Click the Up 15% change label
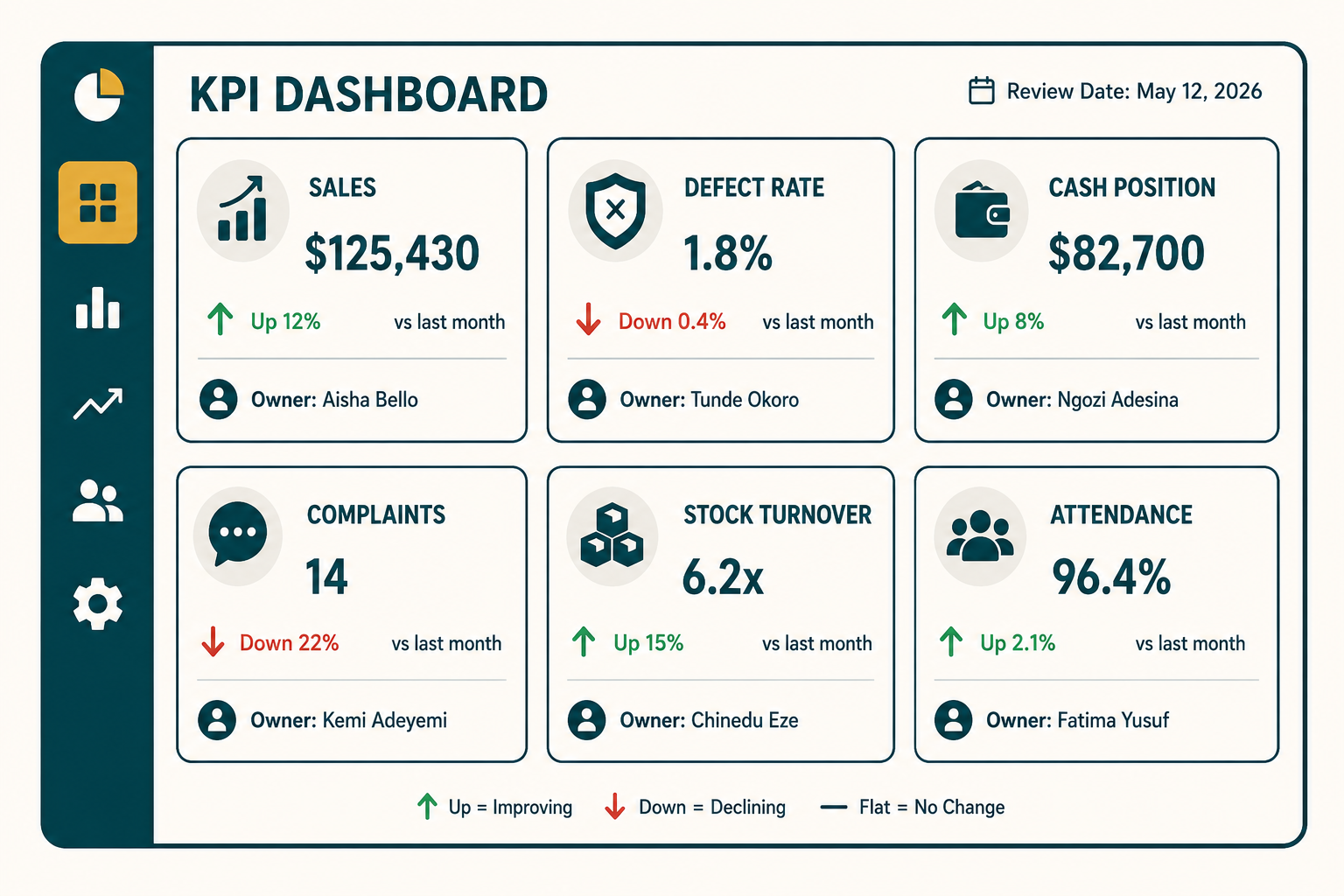 click(648, 643)
